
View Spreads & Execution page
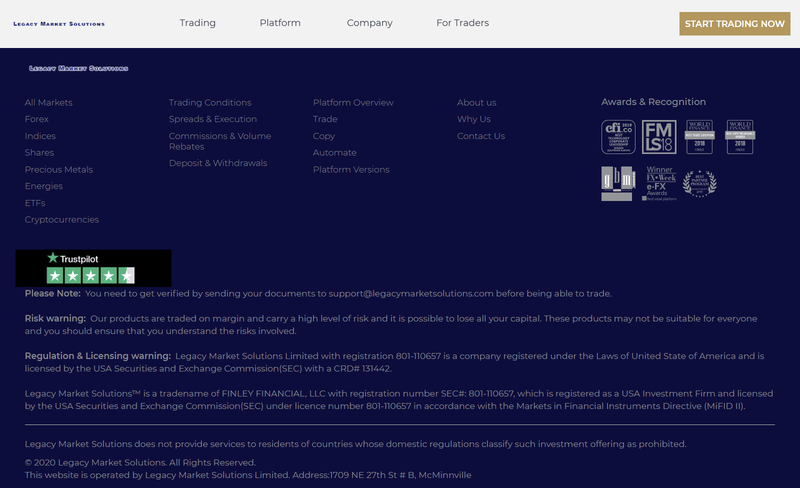(x=213, y=119)
